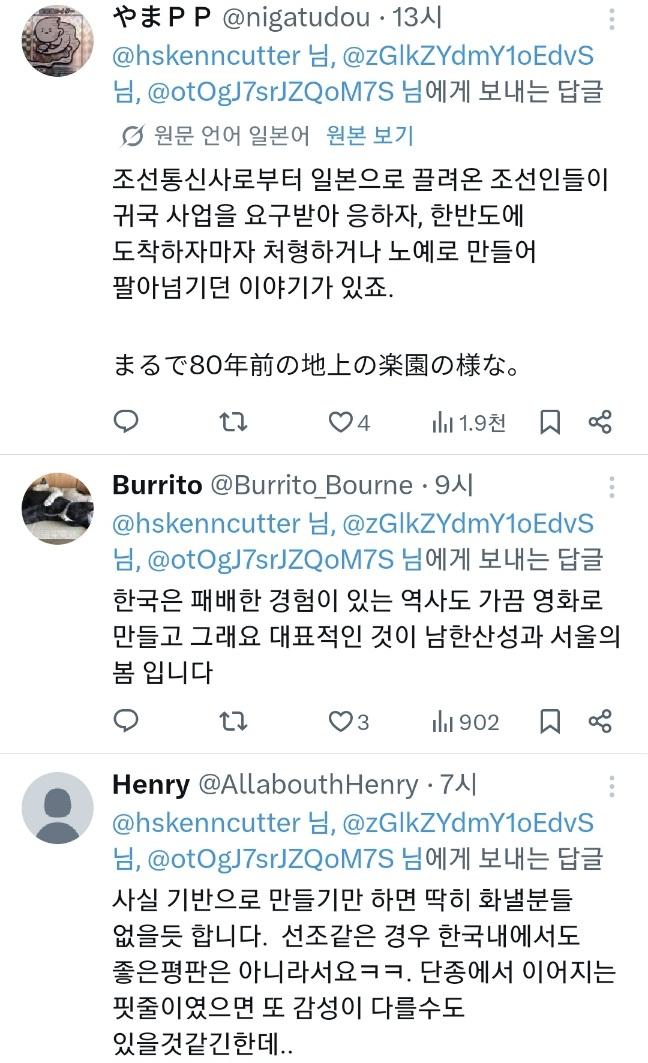Reply to Burrito's tweet
648x1063 pixels.
(125, 721)
